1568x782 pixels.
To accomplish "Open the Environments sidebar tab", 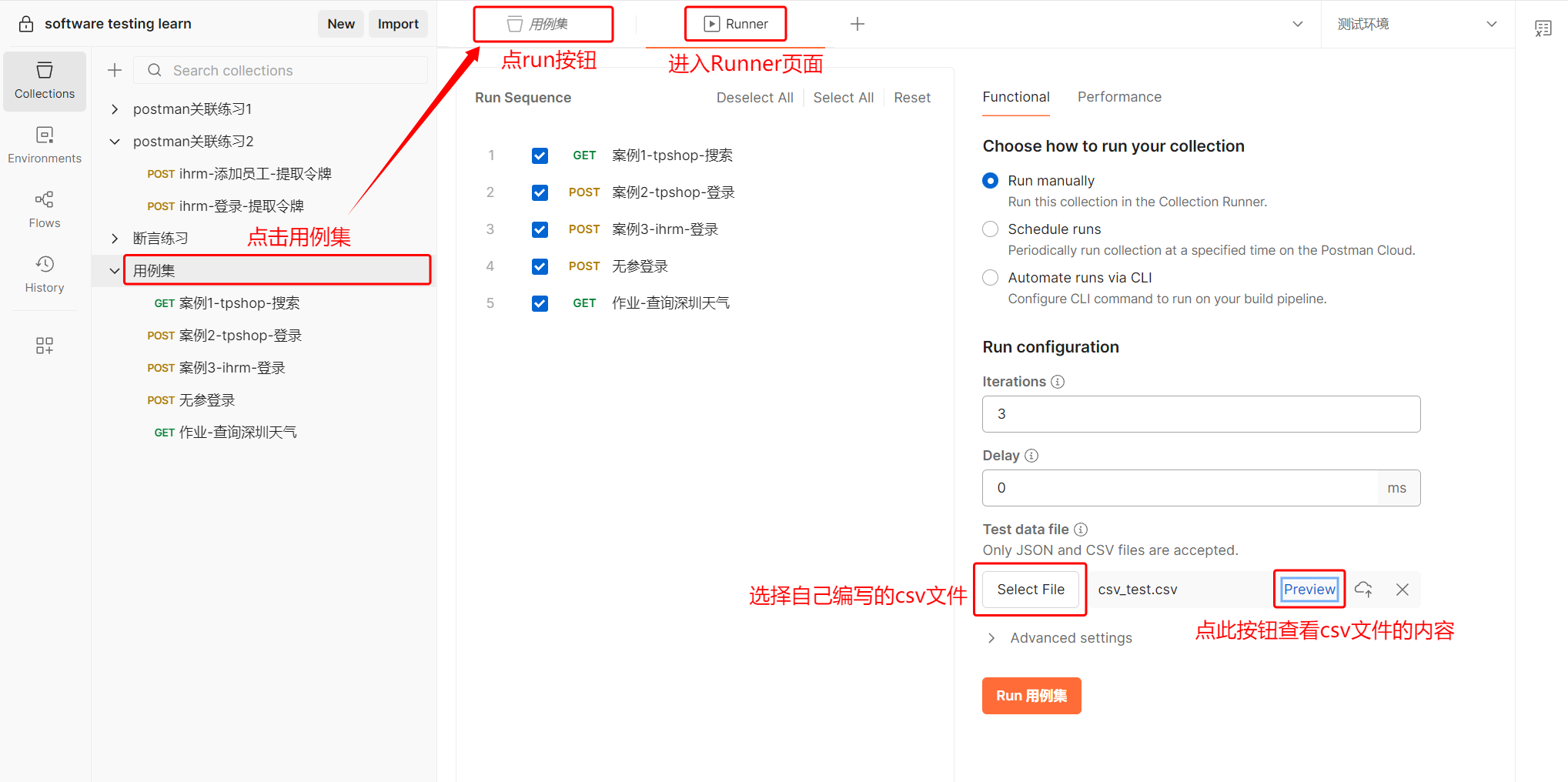I will (x=45, y=145).
